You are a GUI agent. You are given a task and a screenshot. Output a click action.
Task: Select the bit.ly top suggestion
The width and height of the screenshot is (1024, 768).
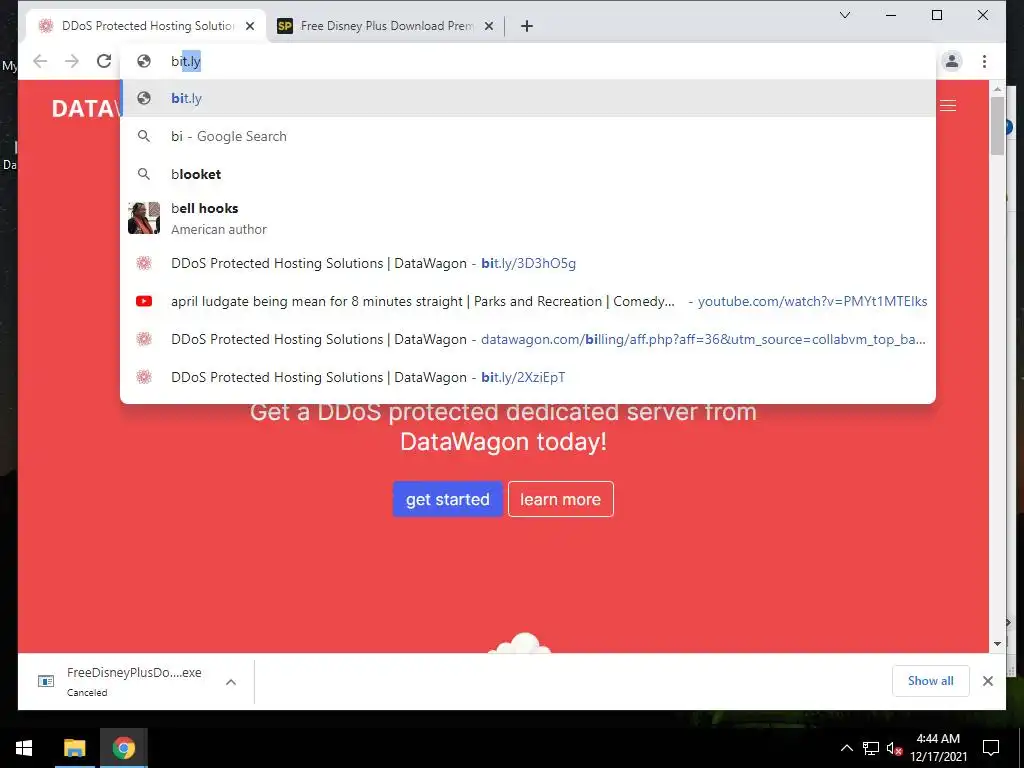click(x=528, y=99)
